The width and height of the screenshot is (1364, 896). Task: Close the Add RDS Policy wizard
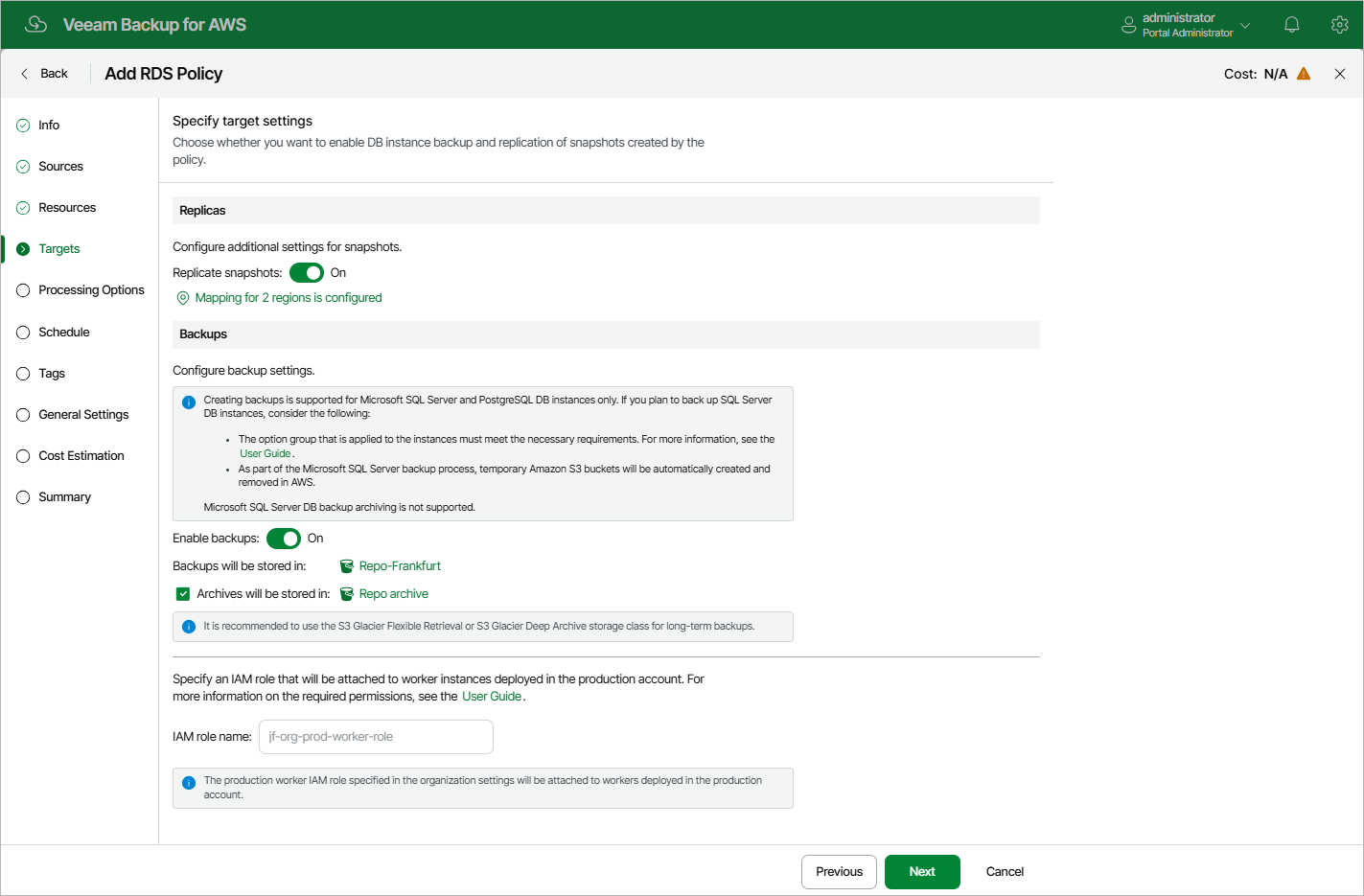tap(1340, 74)
